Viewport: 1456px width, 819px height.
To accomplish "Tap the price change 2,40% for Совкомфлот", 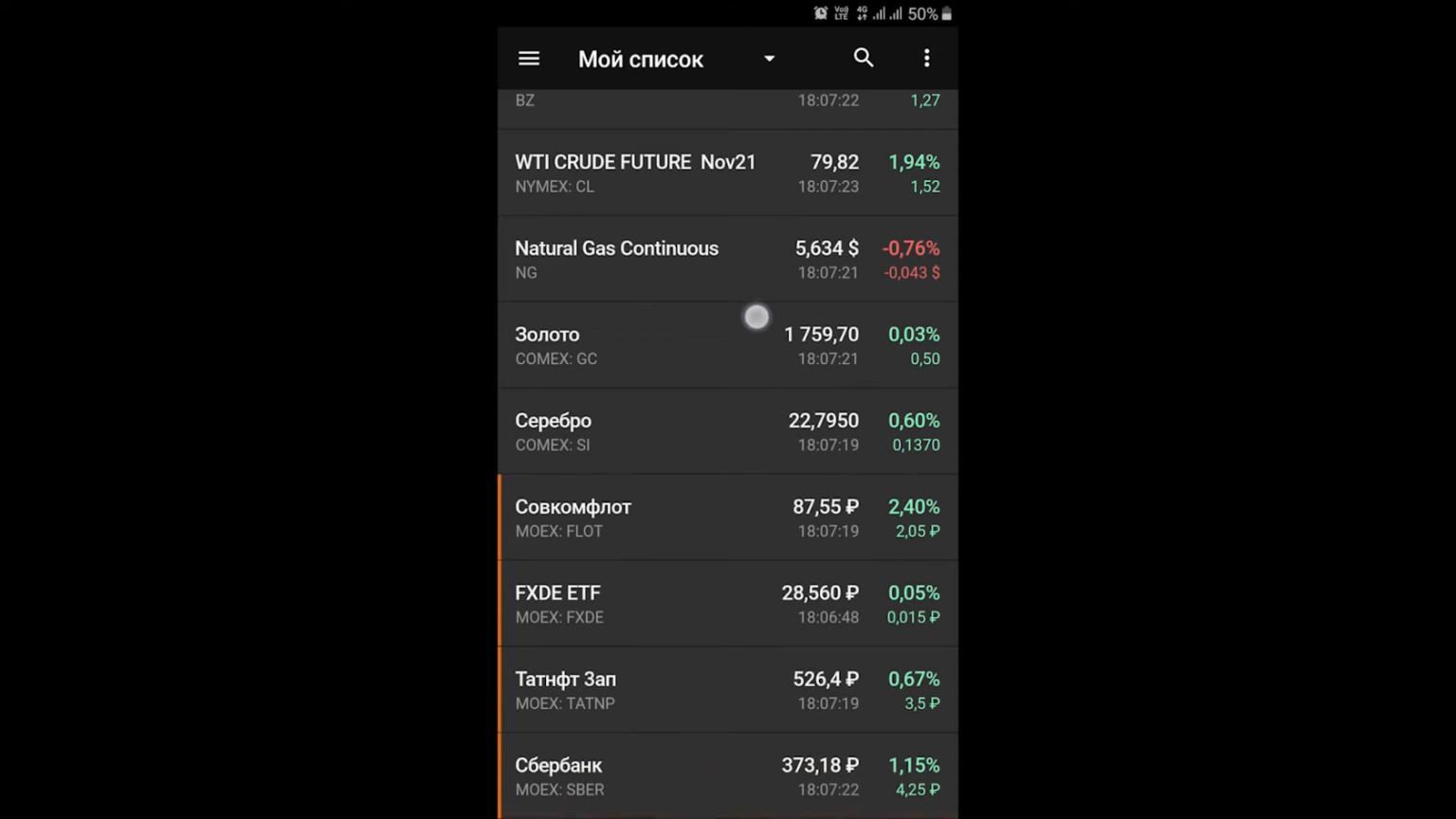I will pyautogui.click(x=913, y=507).
